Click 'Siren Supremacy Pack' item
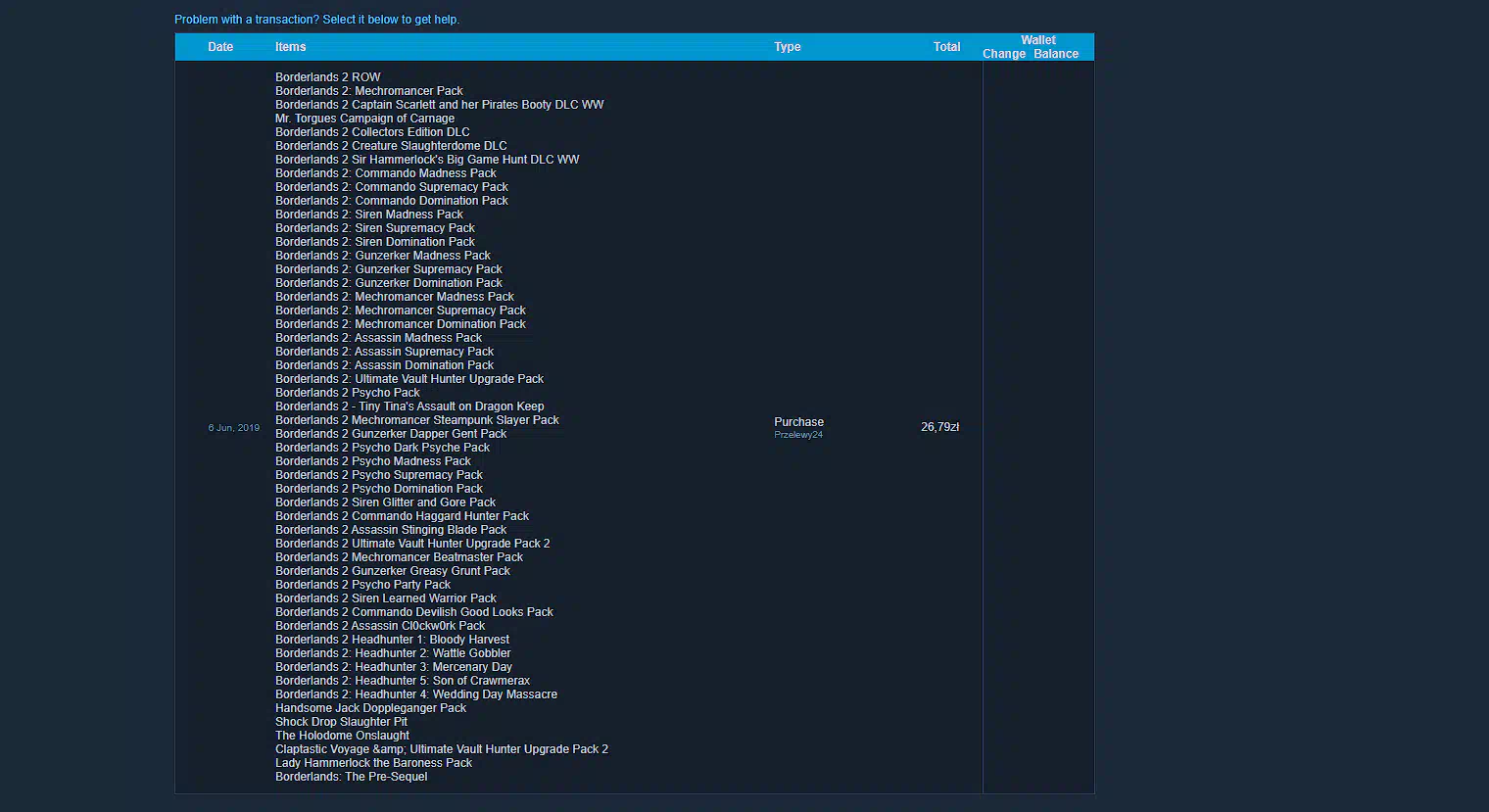Image resolution: width=1489 pixels, height=812 pixels. pyautogui.click(x=375, y=228)
